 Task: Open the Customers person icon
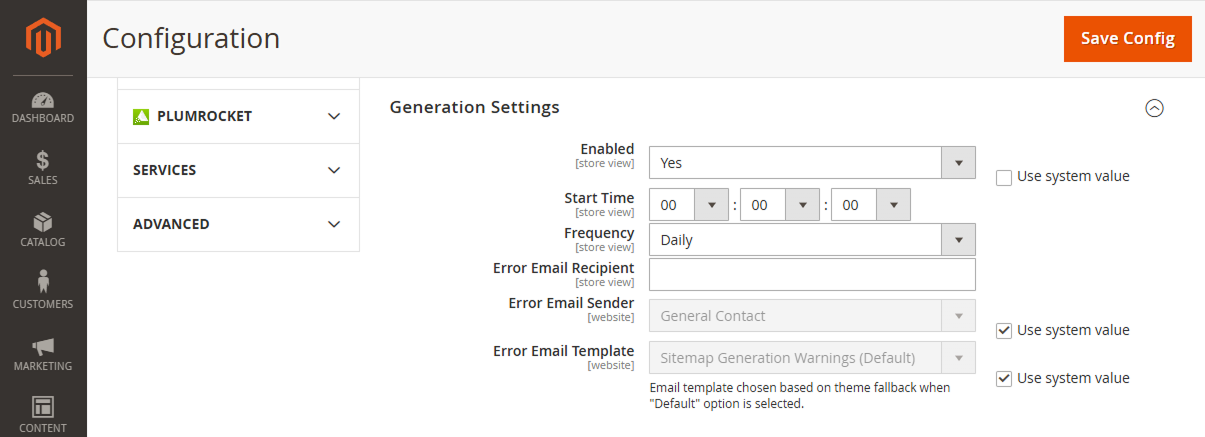[43, 282]
